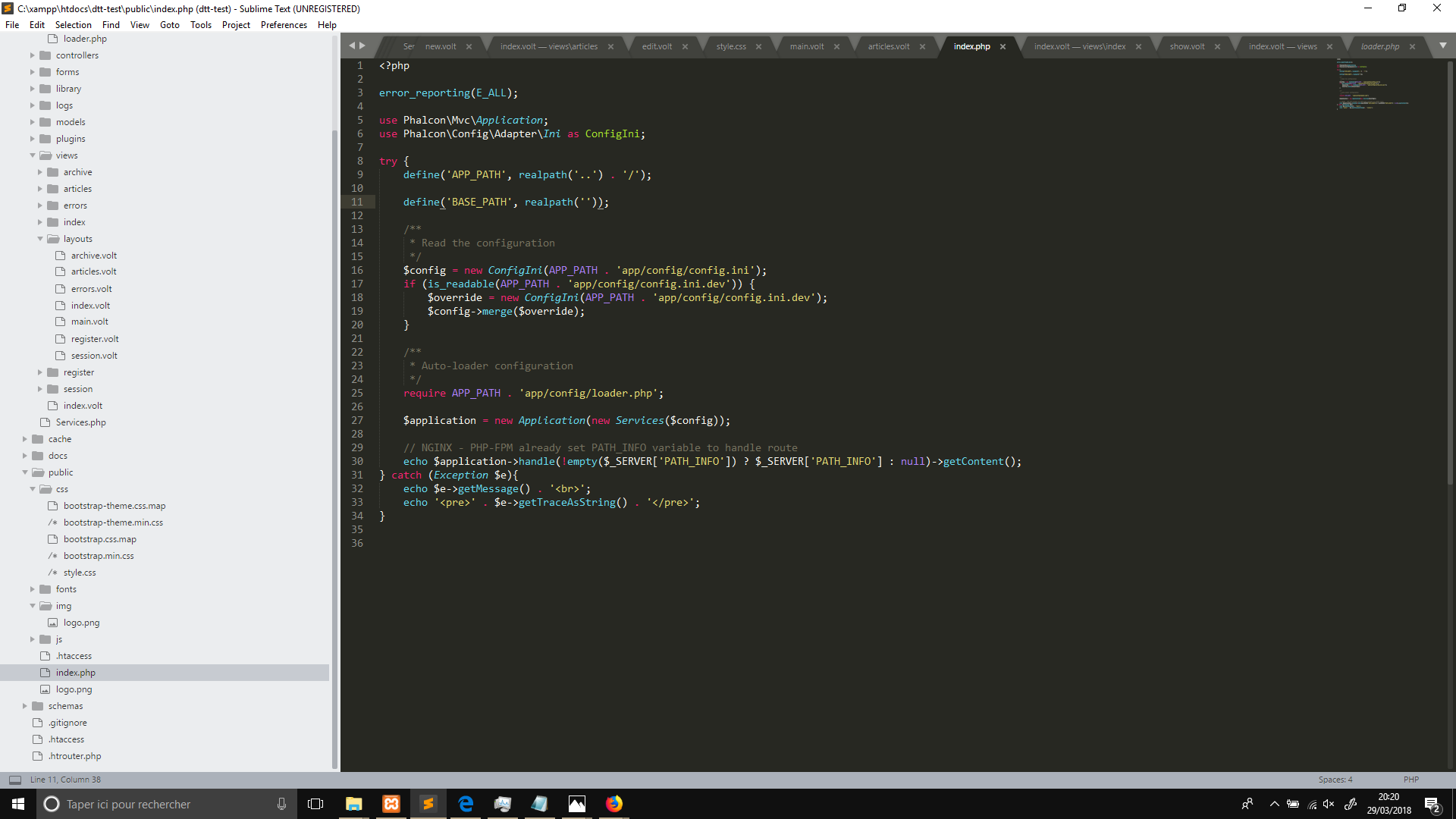Change indentation via Spaces: 4
Screen dimensions: 1456x819
pos(1335,780)
